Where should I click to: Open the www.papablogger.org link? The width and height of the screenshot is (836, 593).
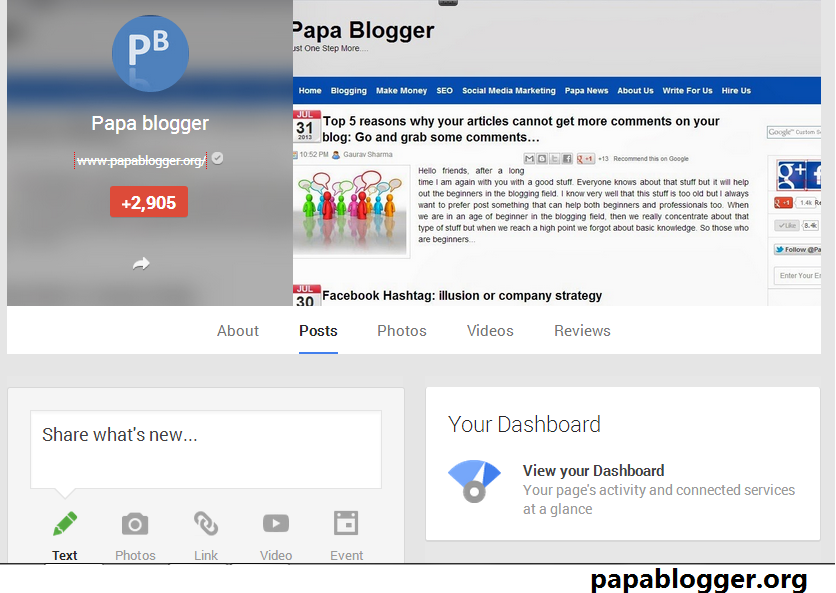(141, 161)
